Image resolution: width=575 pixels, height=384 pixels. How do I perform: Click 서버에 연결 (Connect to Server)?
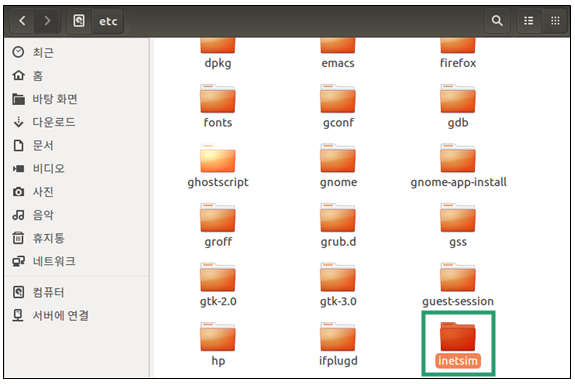tap(77, 315)
